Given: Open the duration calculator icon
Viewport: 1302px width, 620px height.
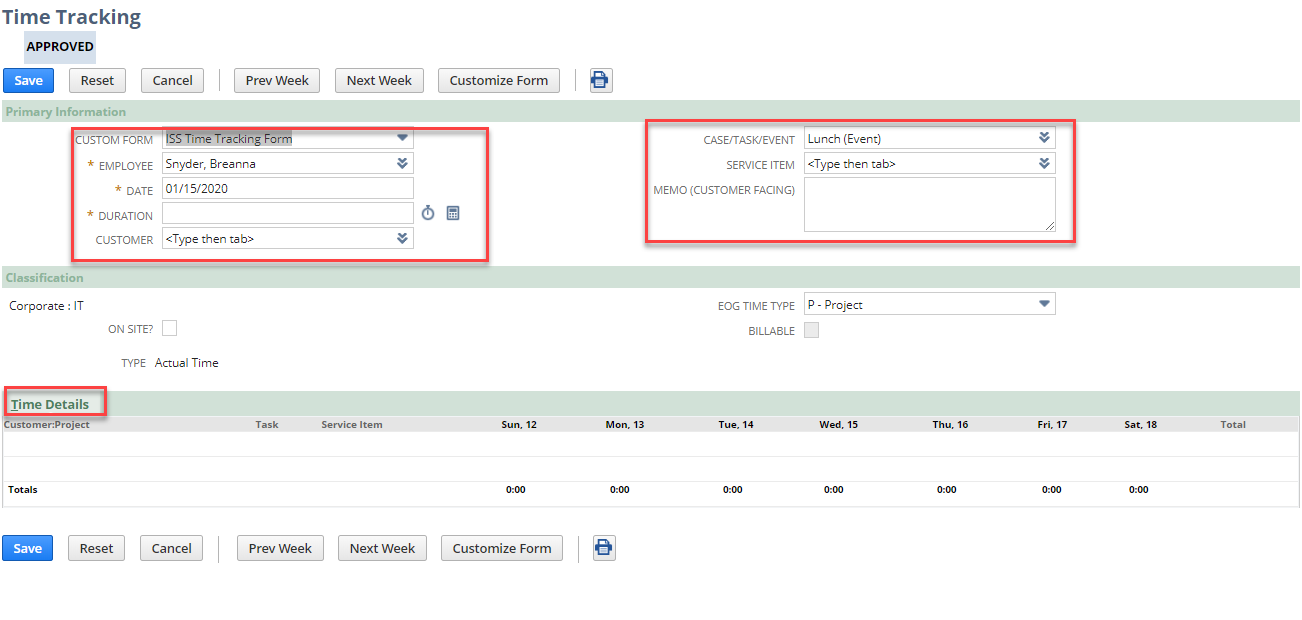Looking at the screenshot, I should [x=453, y=213].
